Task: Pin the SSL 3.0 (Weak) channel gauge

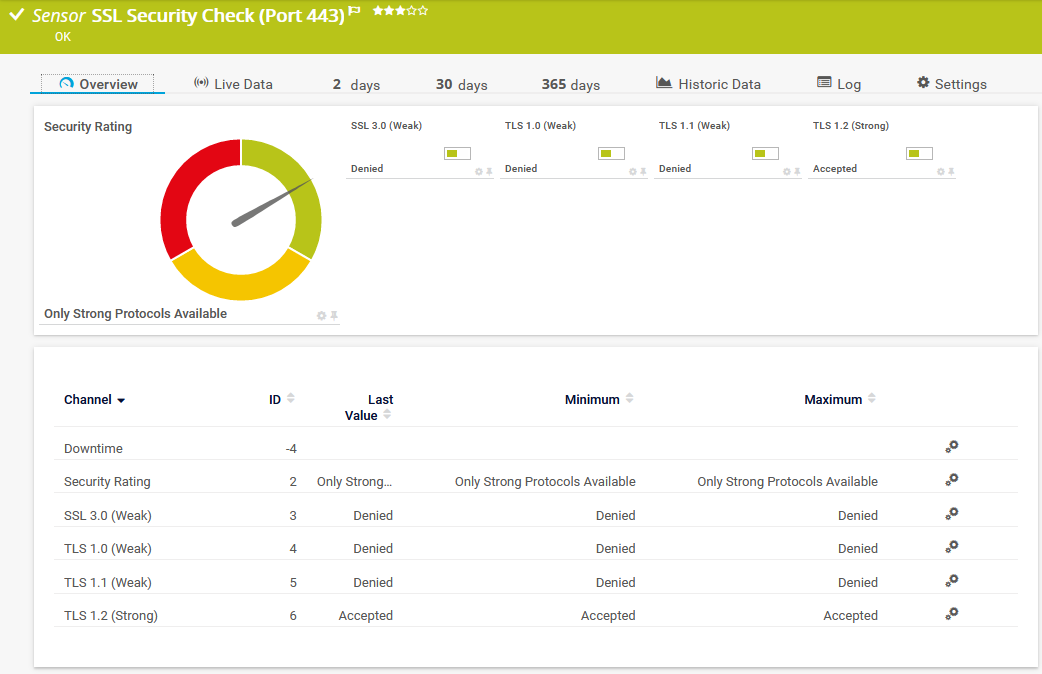Action: (x=489, y=172)
